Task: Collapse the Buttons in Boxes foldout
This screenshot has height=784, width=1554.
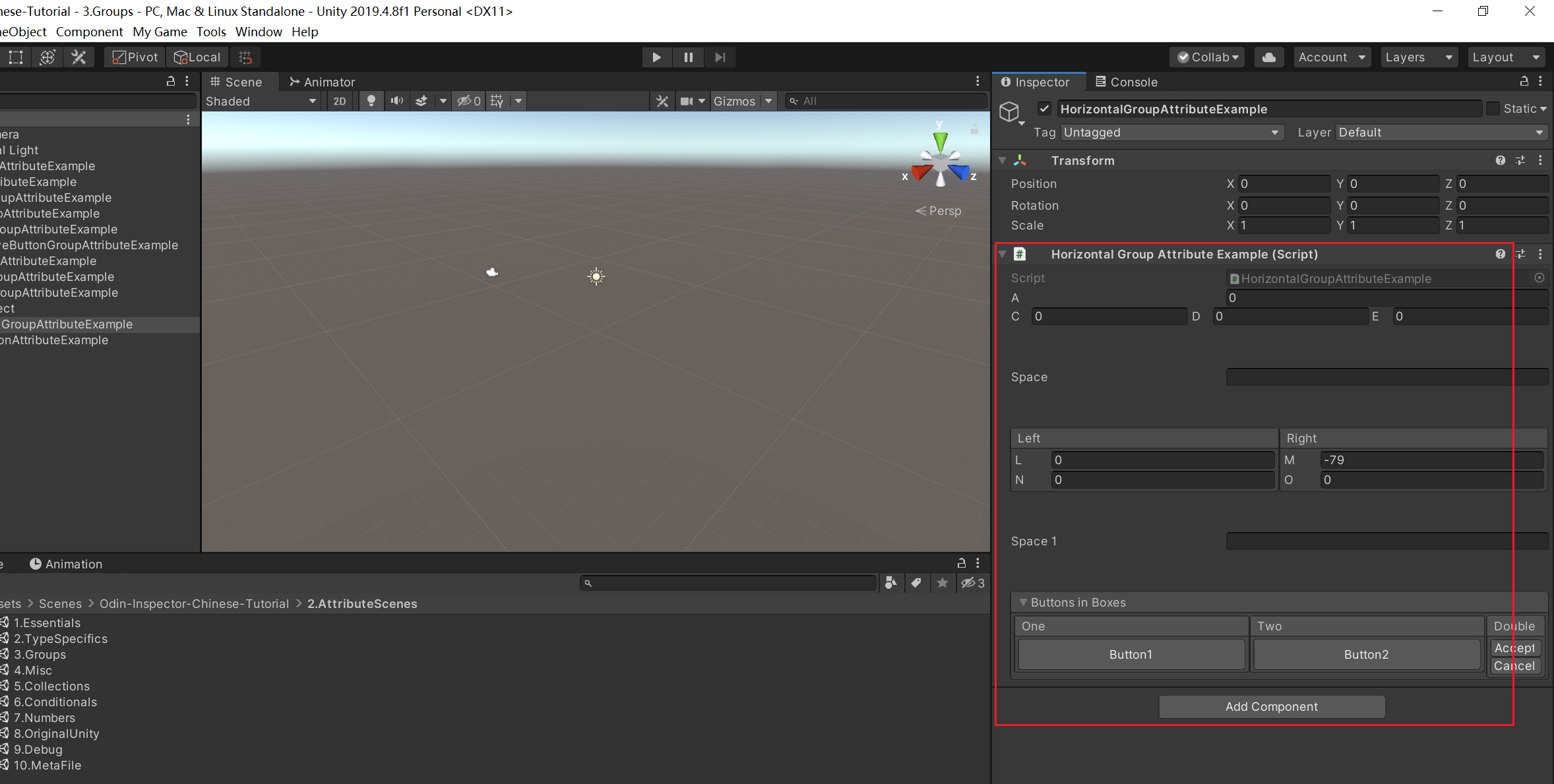Action: tap(1023, 603)
